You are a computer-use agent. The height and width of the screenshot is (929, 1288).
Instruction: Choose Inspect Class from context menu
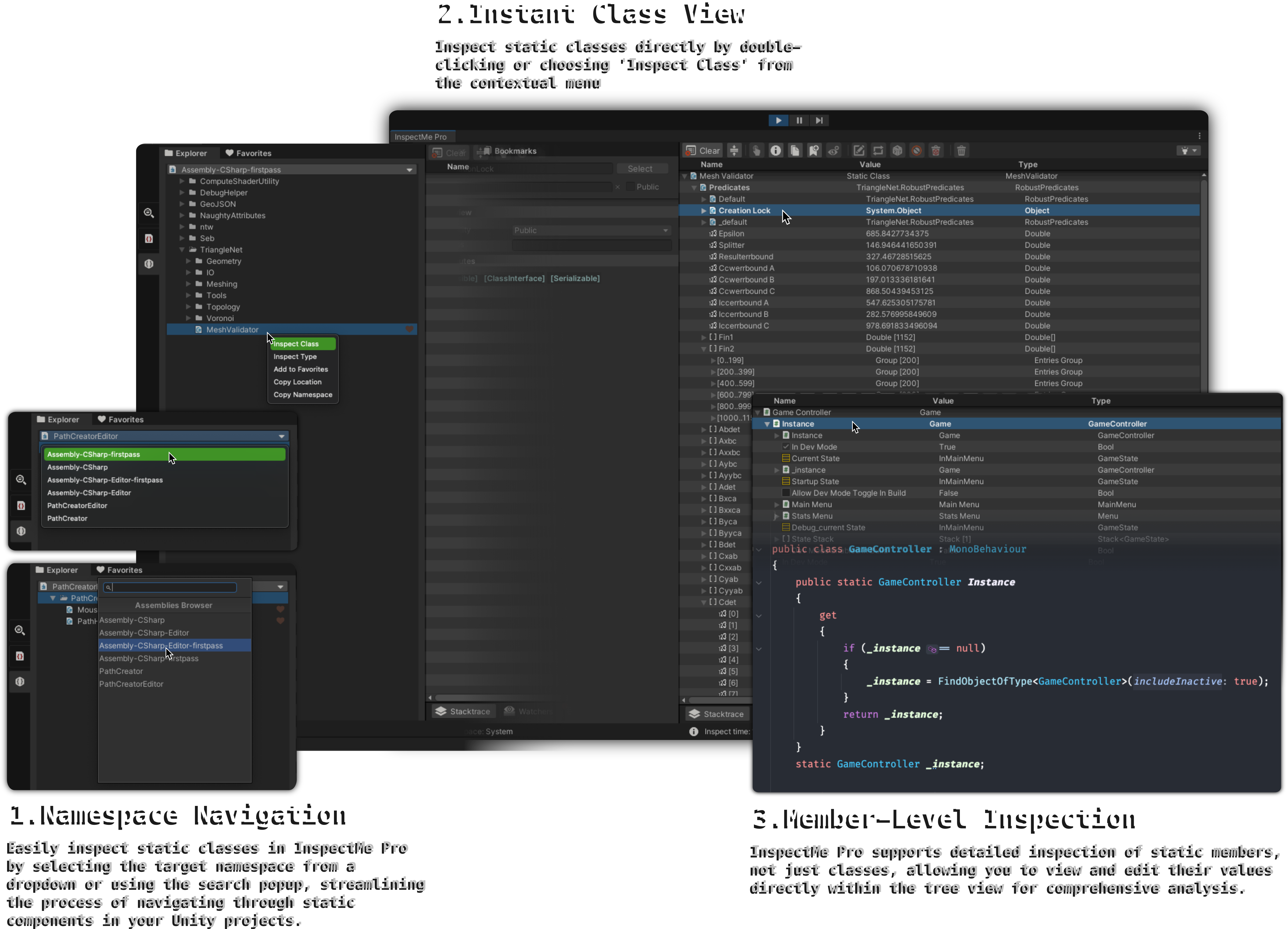click(303, 344)
